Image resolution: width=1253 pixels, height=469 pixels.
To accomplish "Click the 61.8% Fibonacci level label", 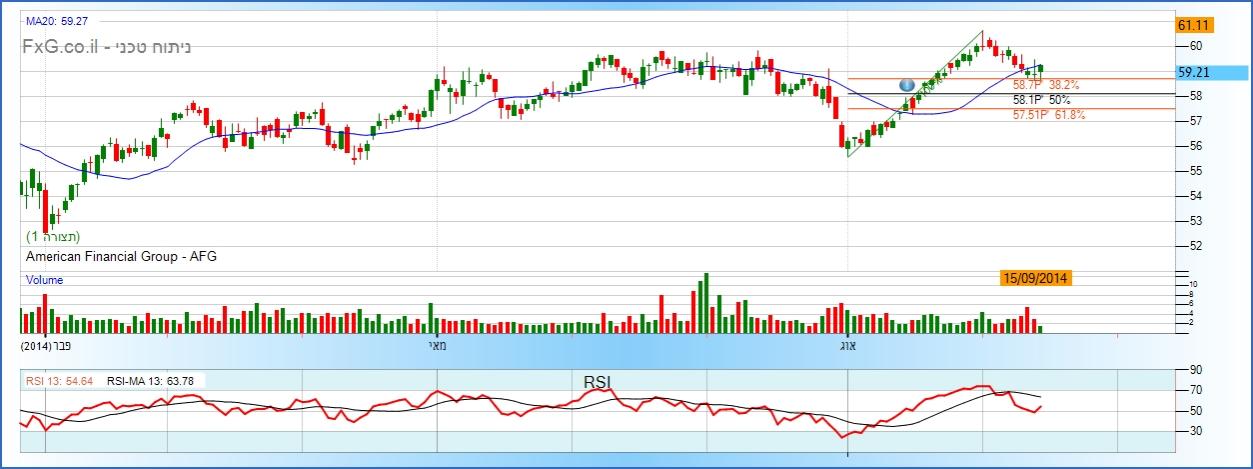I will tap(1048, 115).
